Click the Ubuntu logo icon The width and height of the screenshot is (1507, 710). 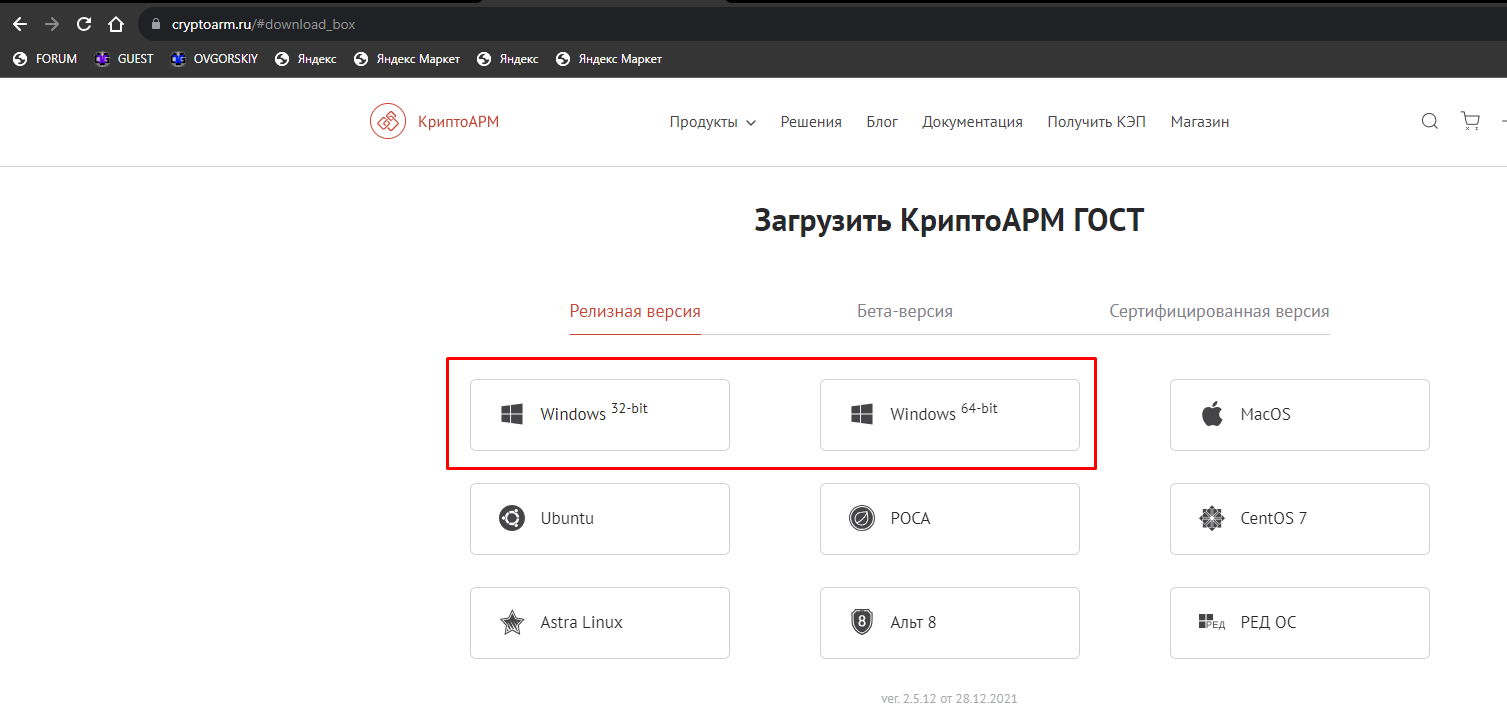click(512, 518)
